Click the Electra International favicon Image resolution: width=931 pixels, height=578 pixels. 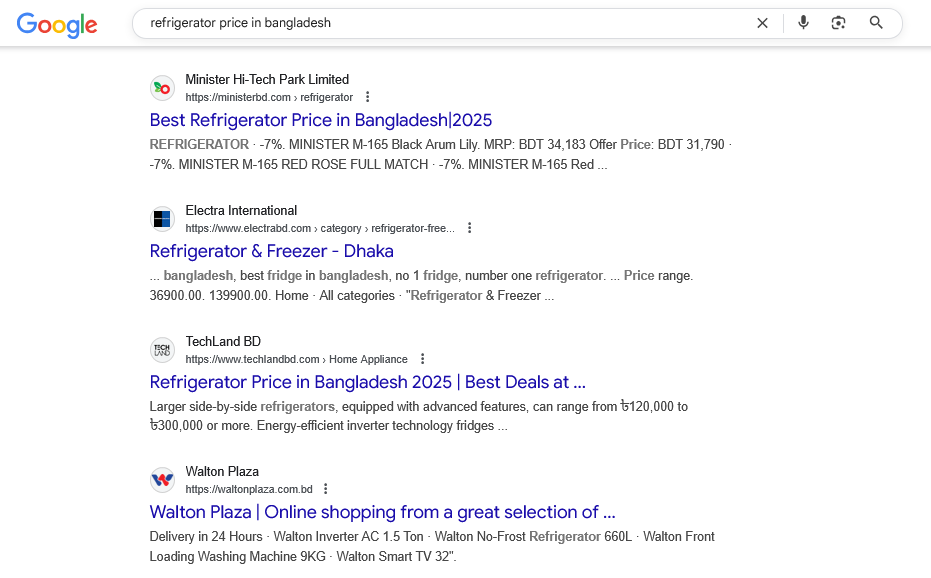(x=162, y=219)
